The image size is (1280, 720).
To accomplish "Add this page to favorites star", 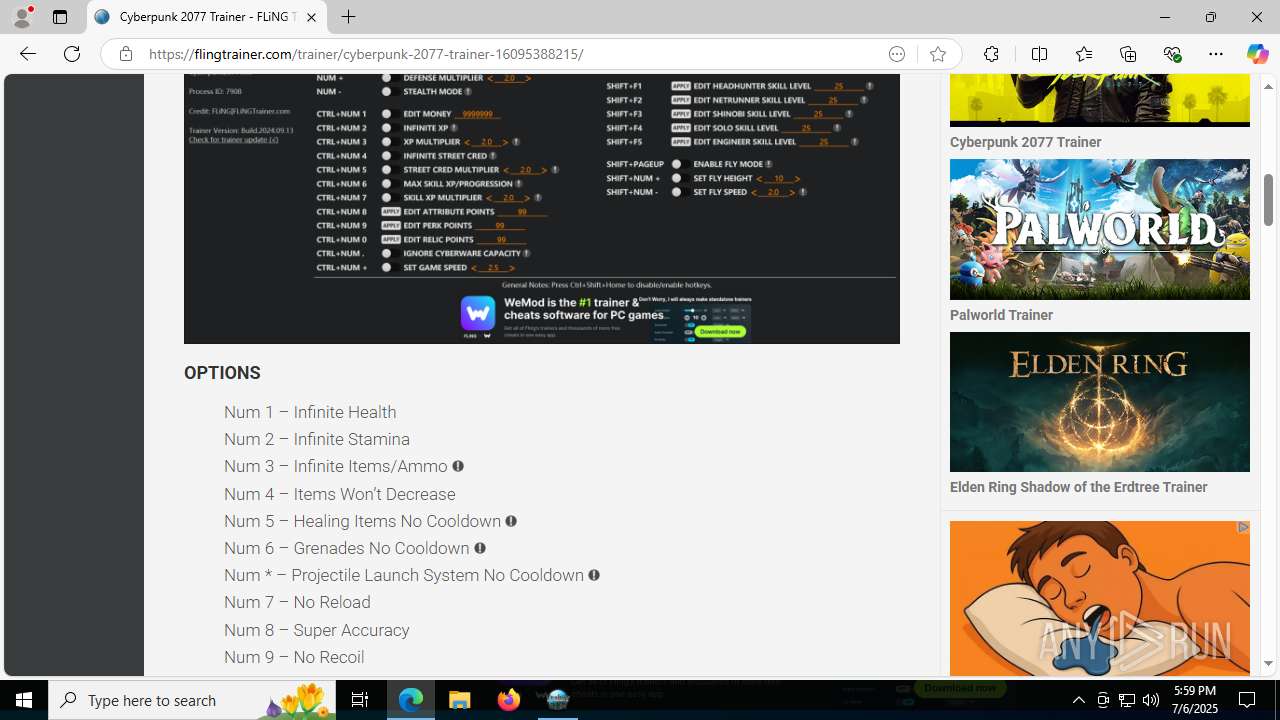I will pos(937,54).
